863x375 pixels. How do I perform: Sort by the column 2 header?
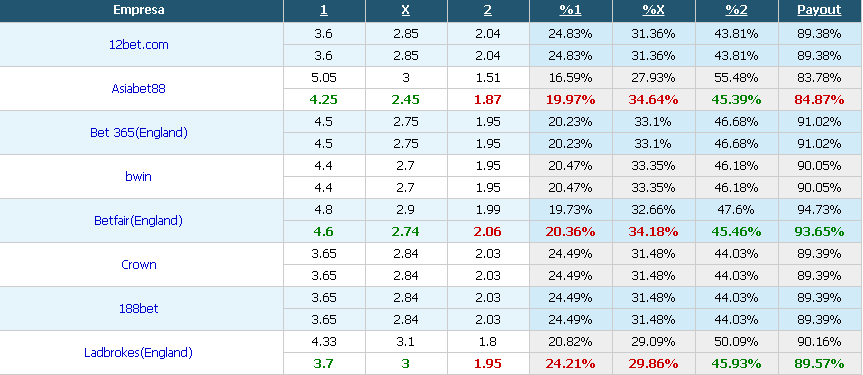click(x=488, y=10)
